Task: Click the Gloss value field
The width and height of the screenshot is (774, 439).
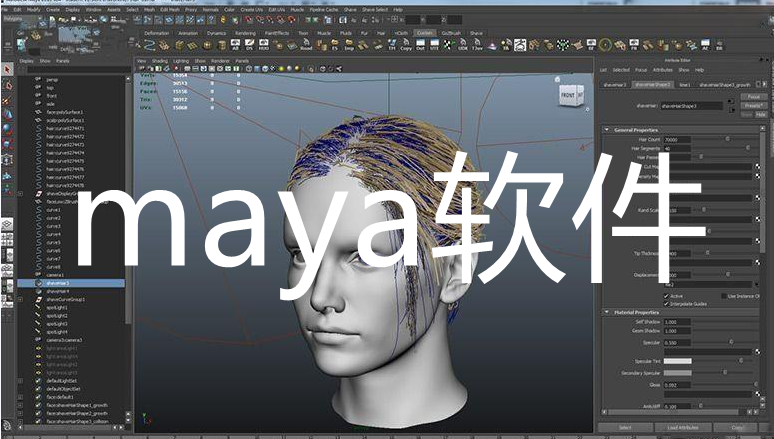Action: (x=677, y=385)
